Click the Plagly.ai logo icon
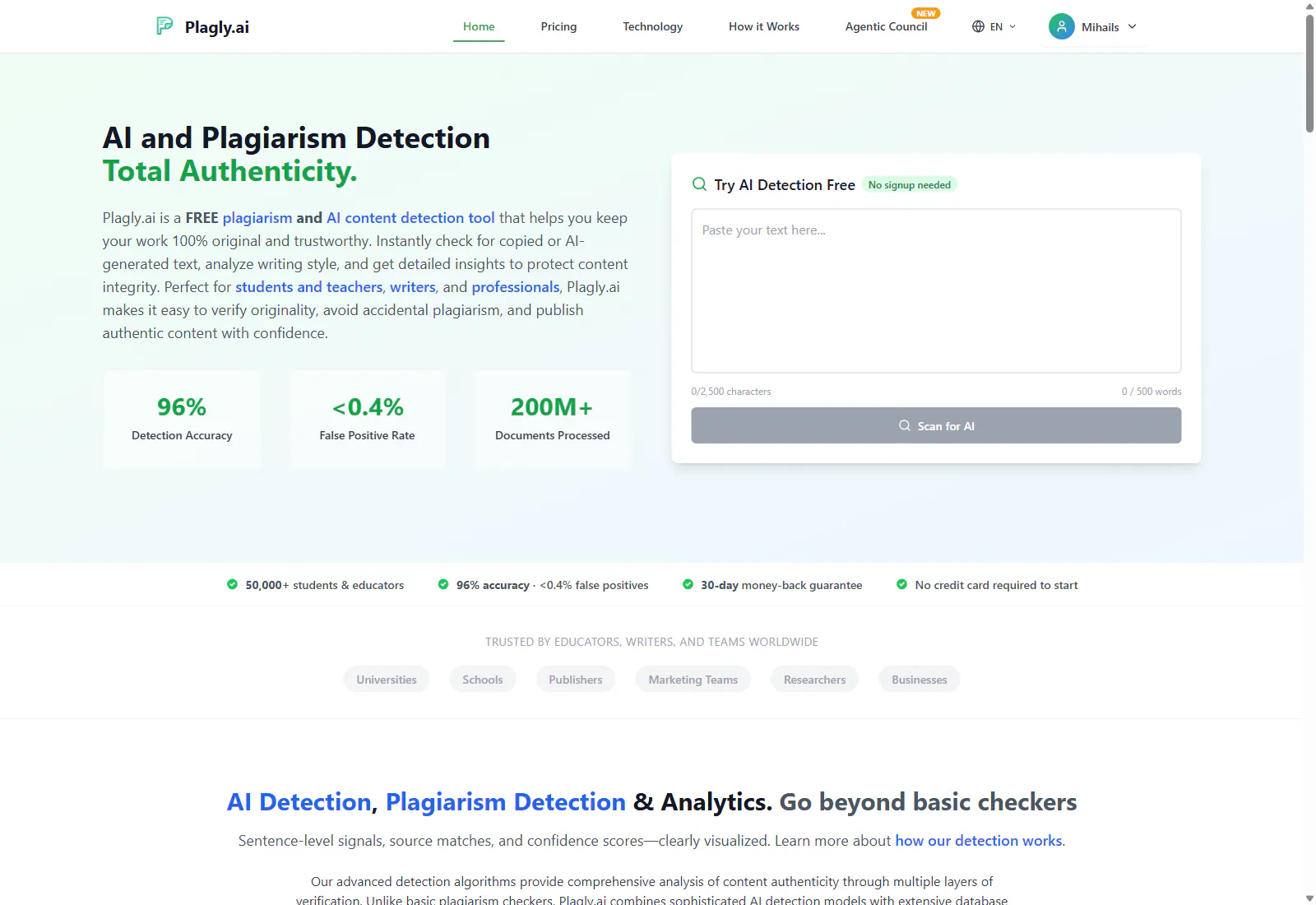 164,26
